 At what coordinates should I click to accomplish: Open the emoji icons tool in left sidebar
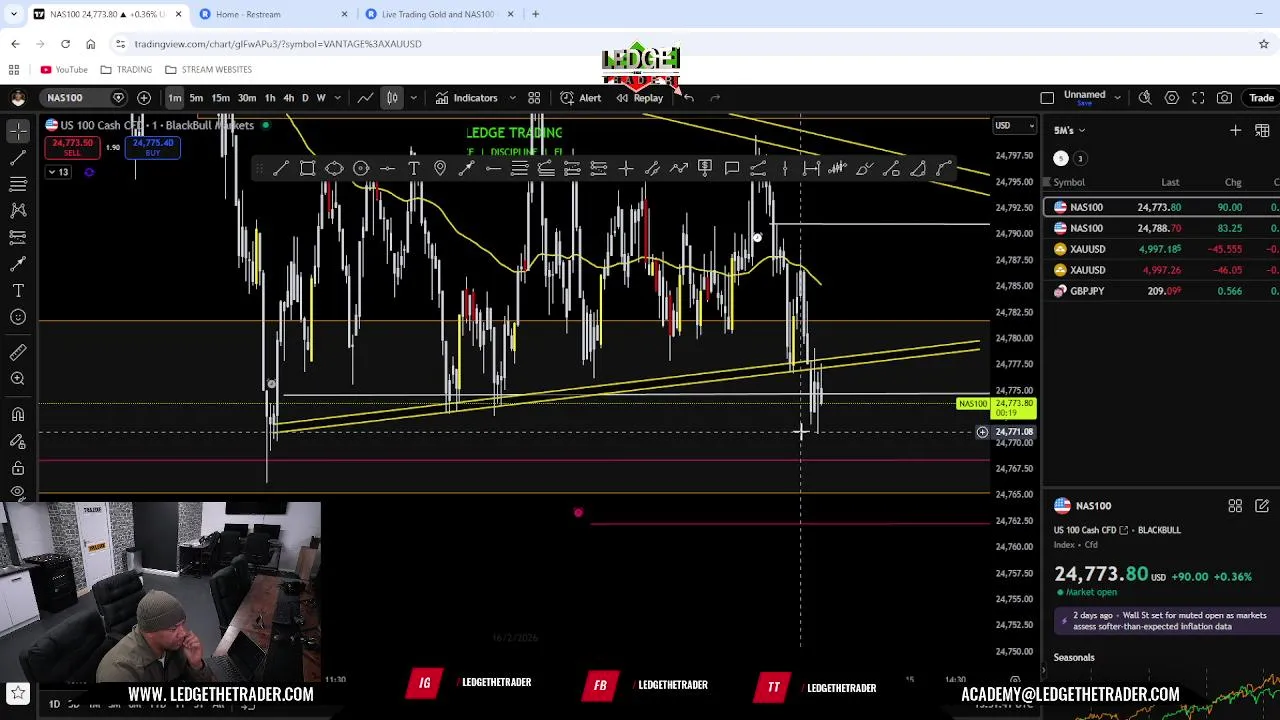point(18,317)
